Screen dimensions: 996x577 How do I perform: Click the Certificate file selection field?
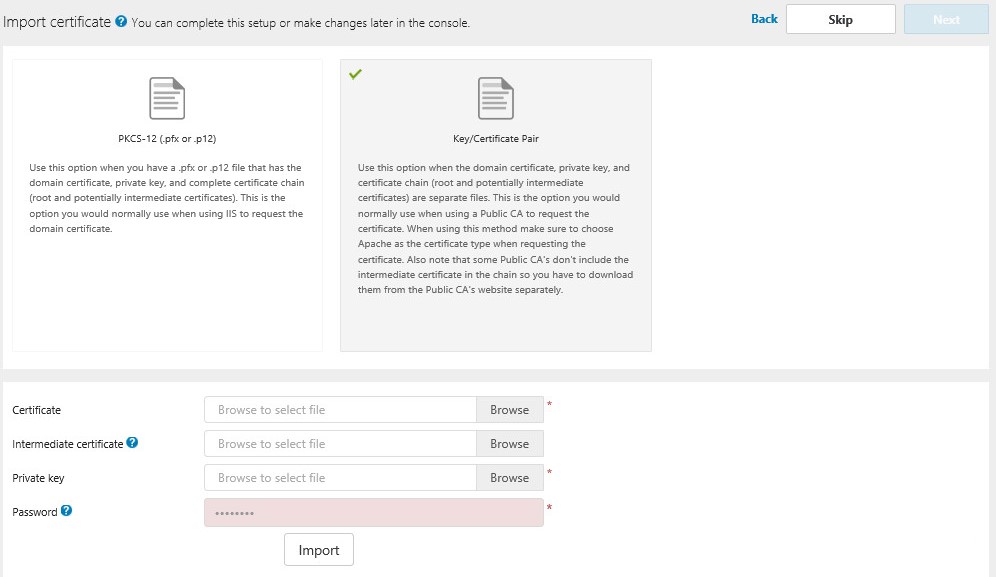click(340, 409)
